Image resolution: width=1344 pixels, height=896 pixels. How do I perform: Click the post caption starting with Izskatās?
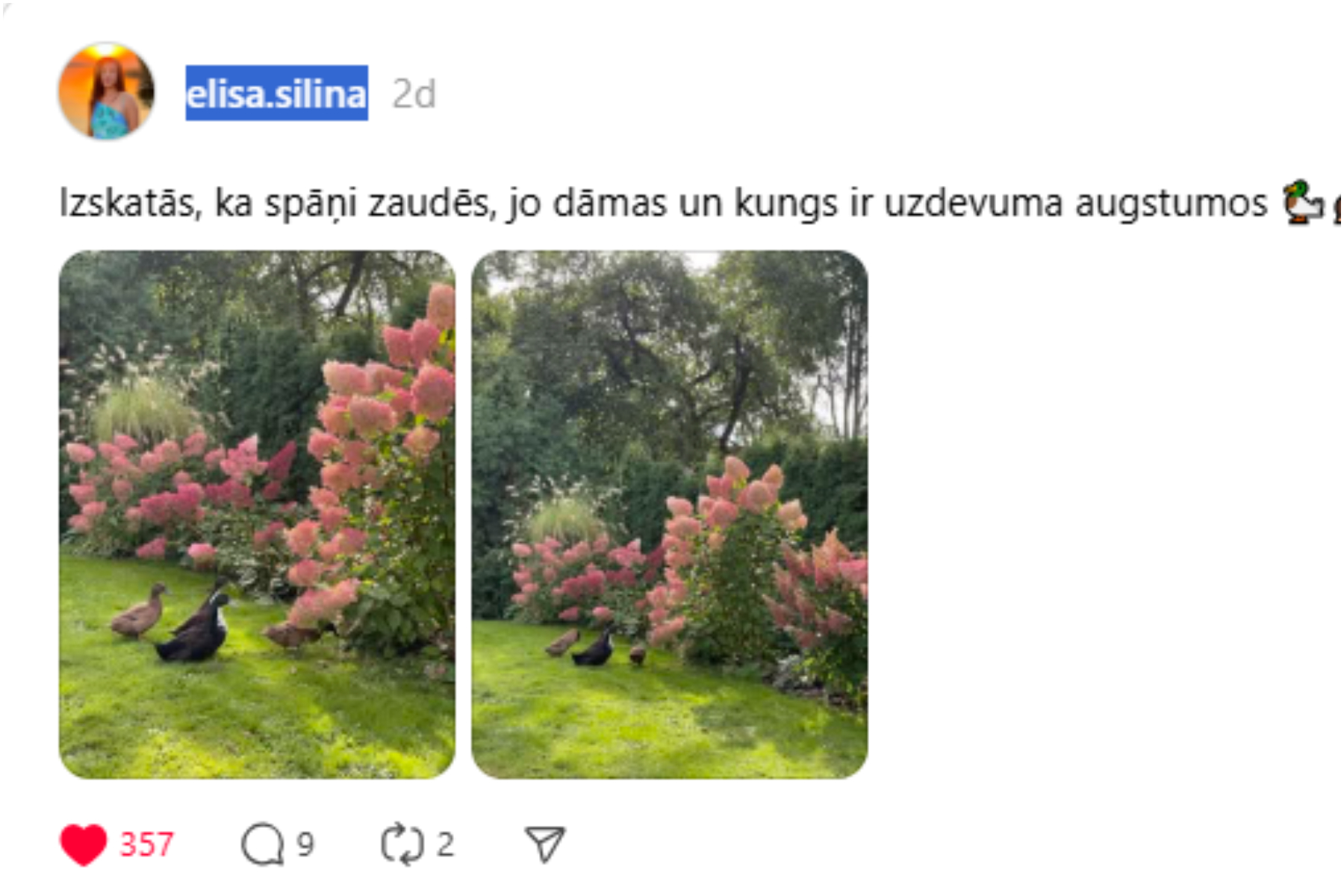663,203
